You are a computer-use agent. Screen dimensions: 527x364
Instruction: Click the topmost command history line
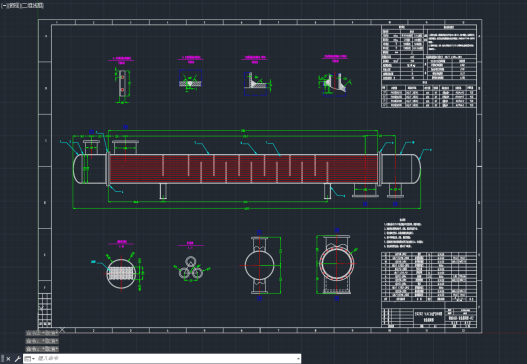(x=42, y=333)
